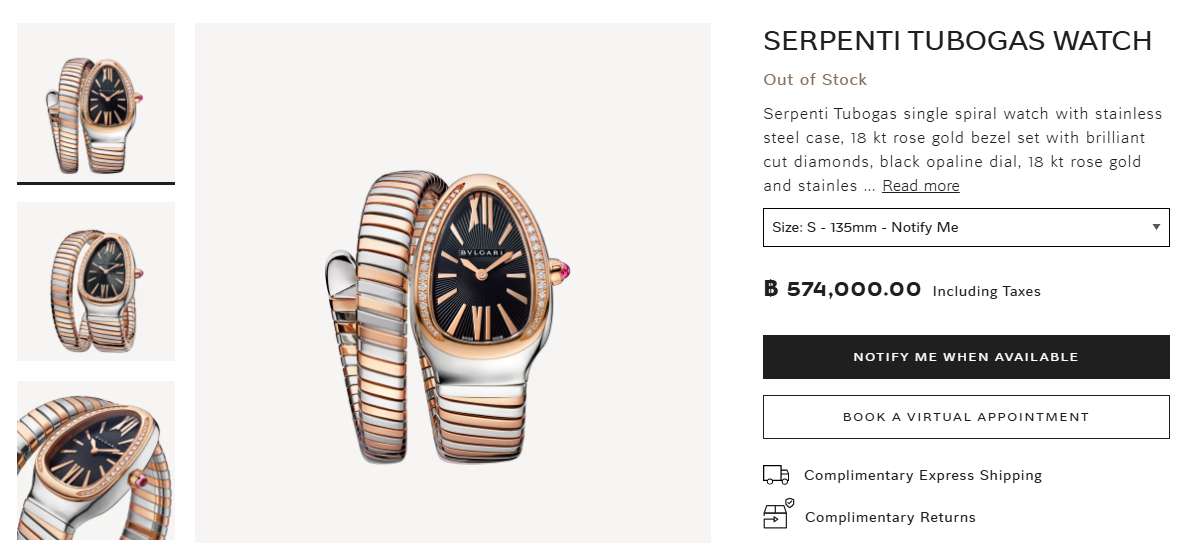The height and width of the screenshot is (558, 1193).
Task: Click the ฿ 574,000.00 price
Action: tap(842, 290)
